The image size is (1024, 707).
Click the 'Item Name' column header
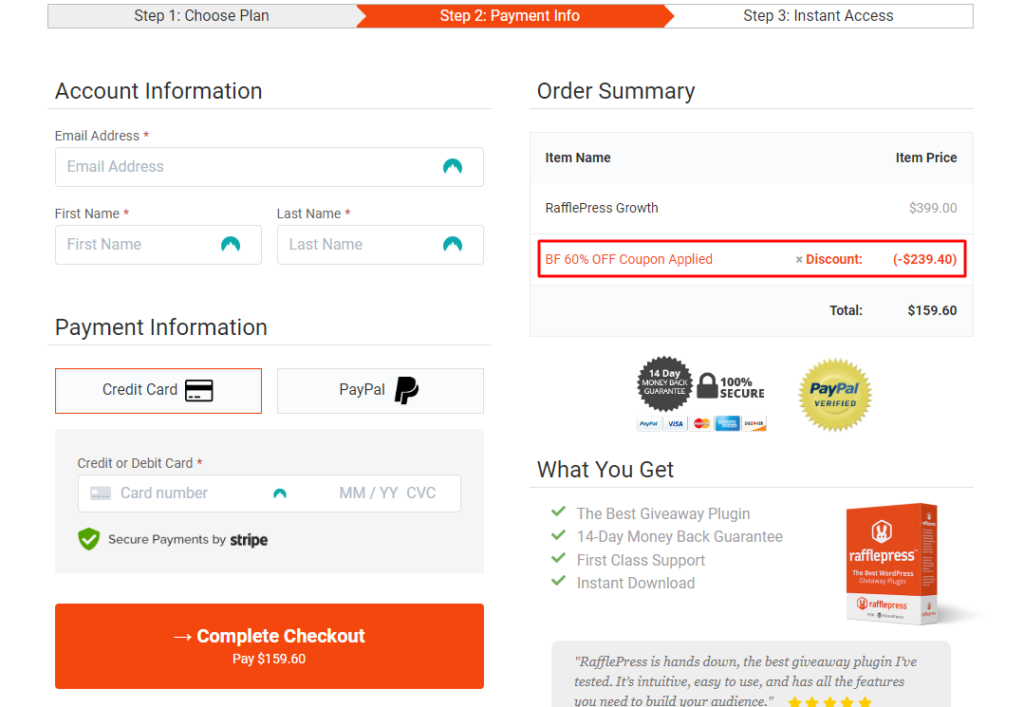click(x=578, y=158)
